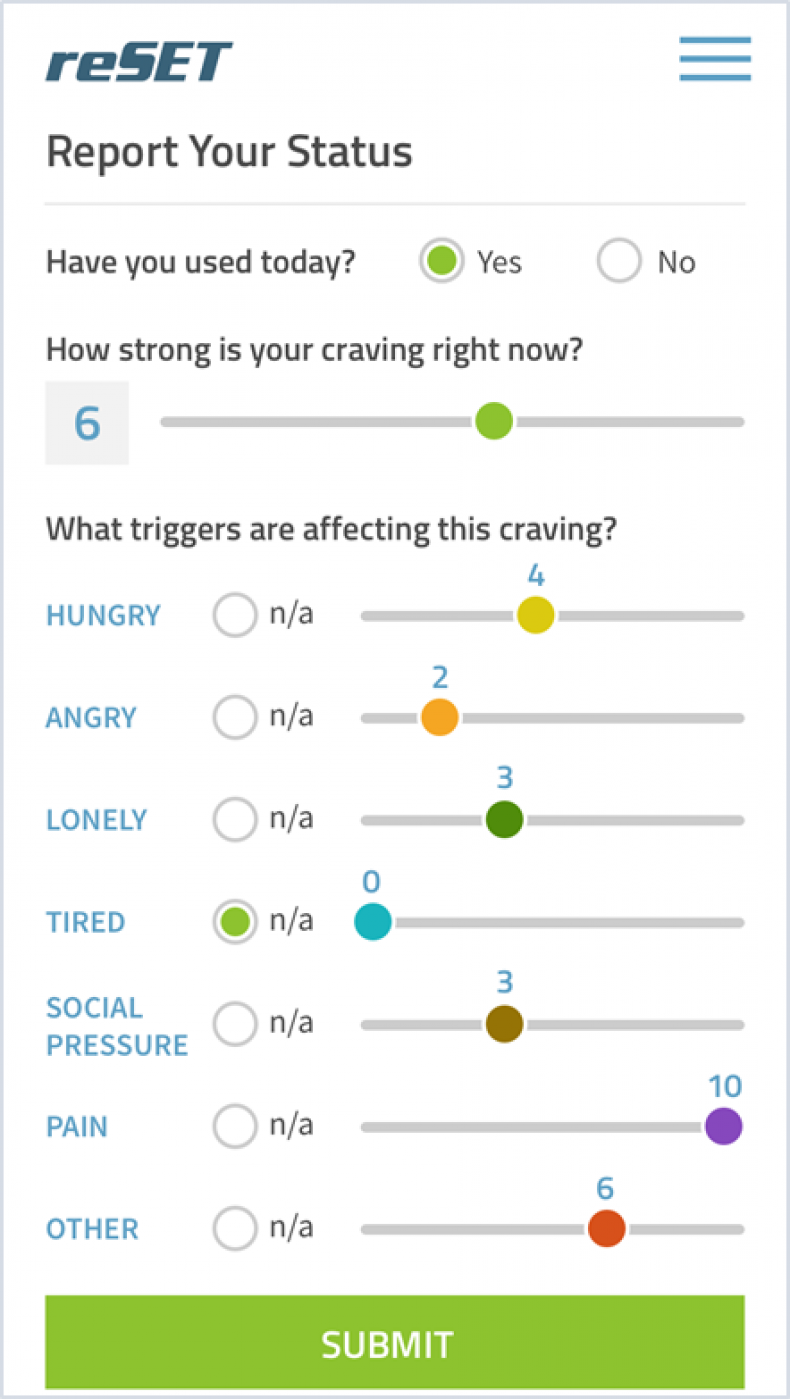Viewport: 790px width, 1399px height.
Task: Click the dark green LONELY slider knob
Action: pos(505,820)
